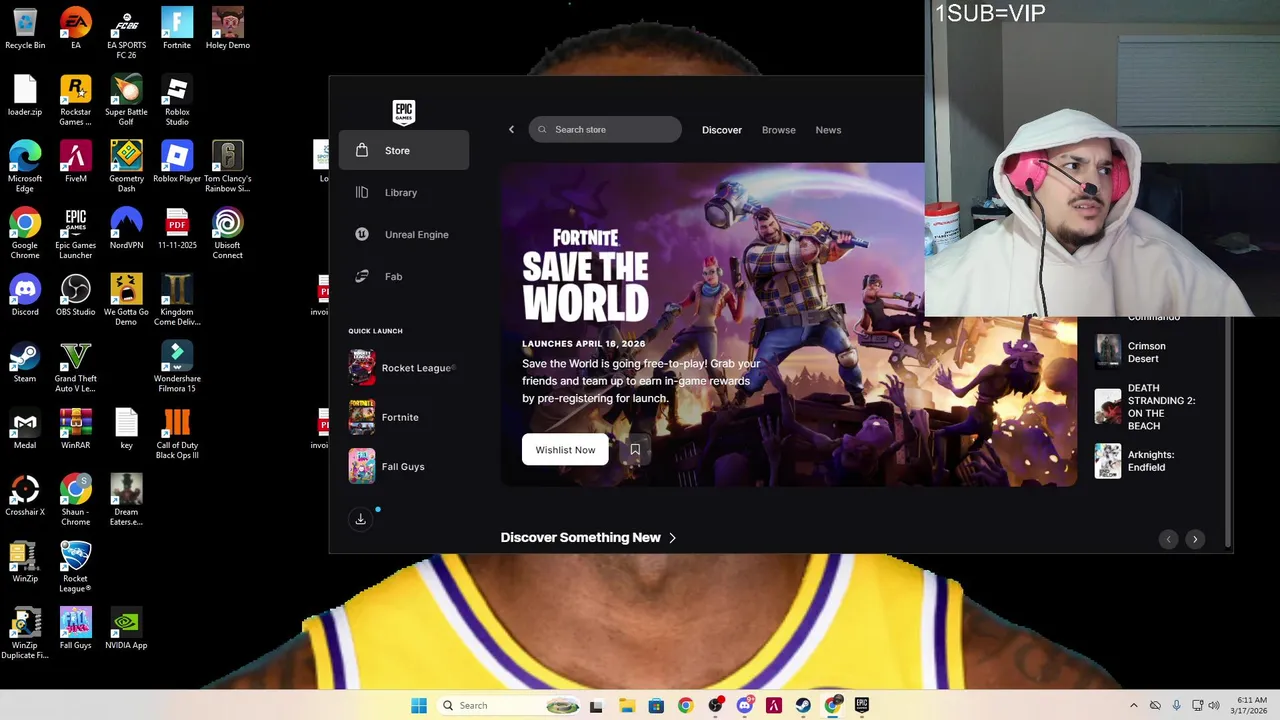
Task: Open Microsoft Edge desktop icon
Action: tap(25, 167)
